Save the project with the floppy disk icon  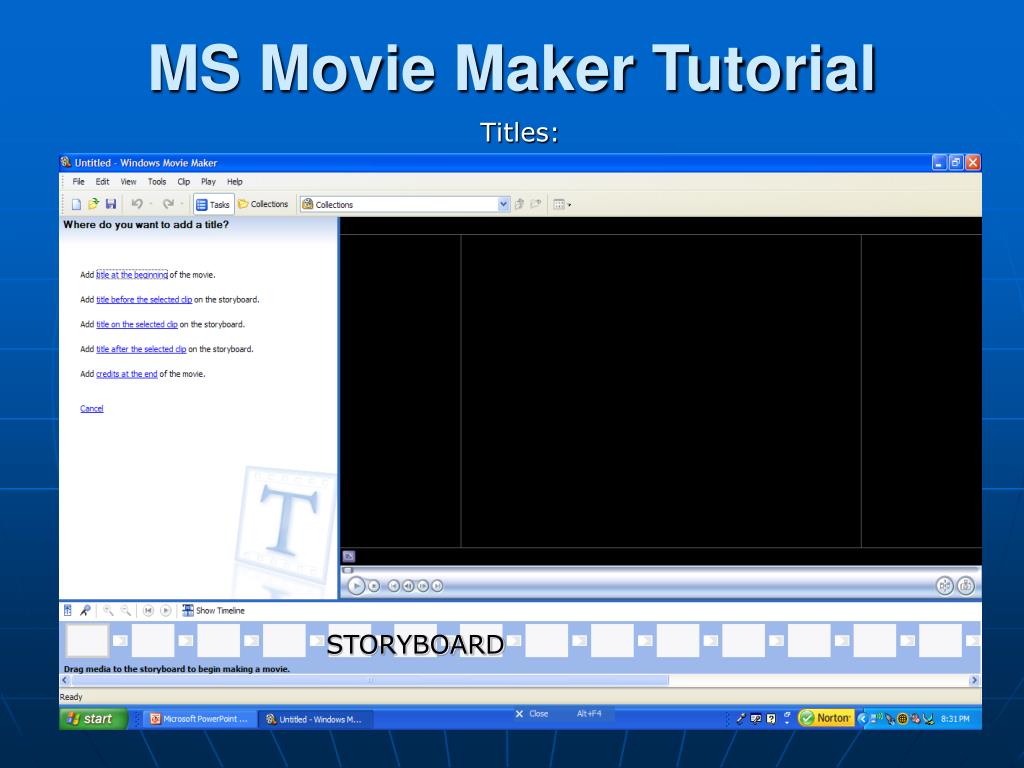[111, 204]
